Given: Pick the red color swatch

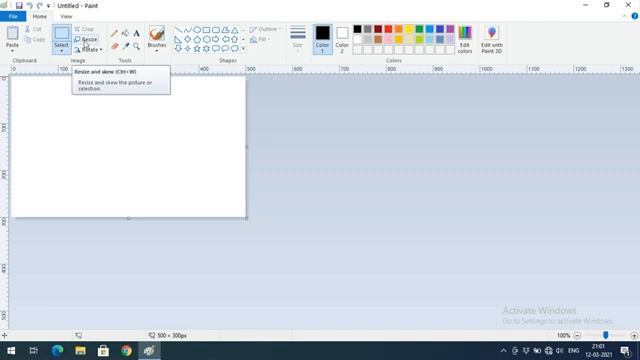Looking at the screenshot, I should click(388, 29).
